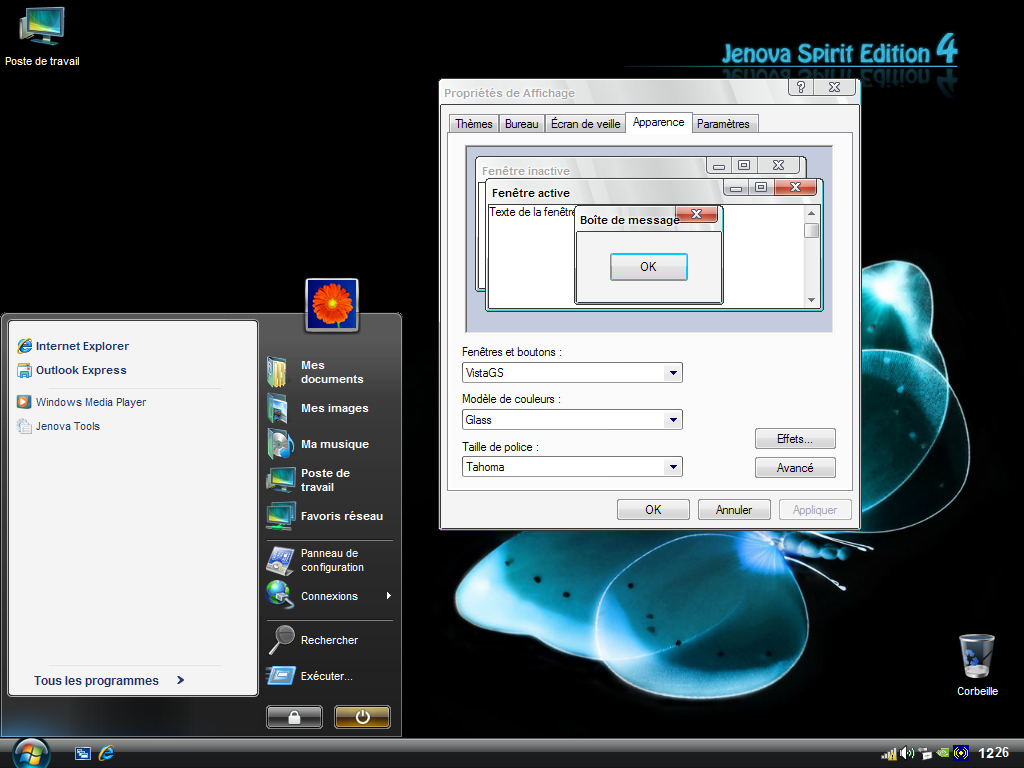Switch to the Thèmes tab
The height and width of the screenshot is (768, 1024).
point(473,123)
